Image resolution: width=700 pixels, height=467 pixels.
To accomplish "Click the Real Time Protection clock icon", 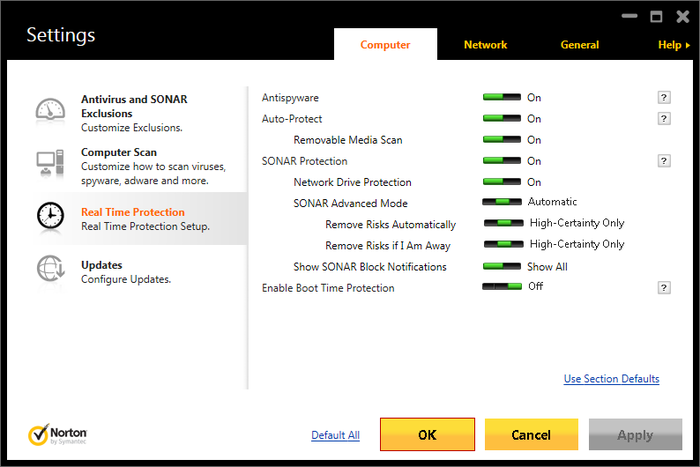I will tap(50, 216).
